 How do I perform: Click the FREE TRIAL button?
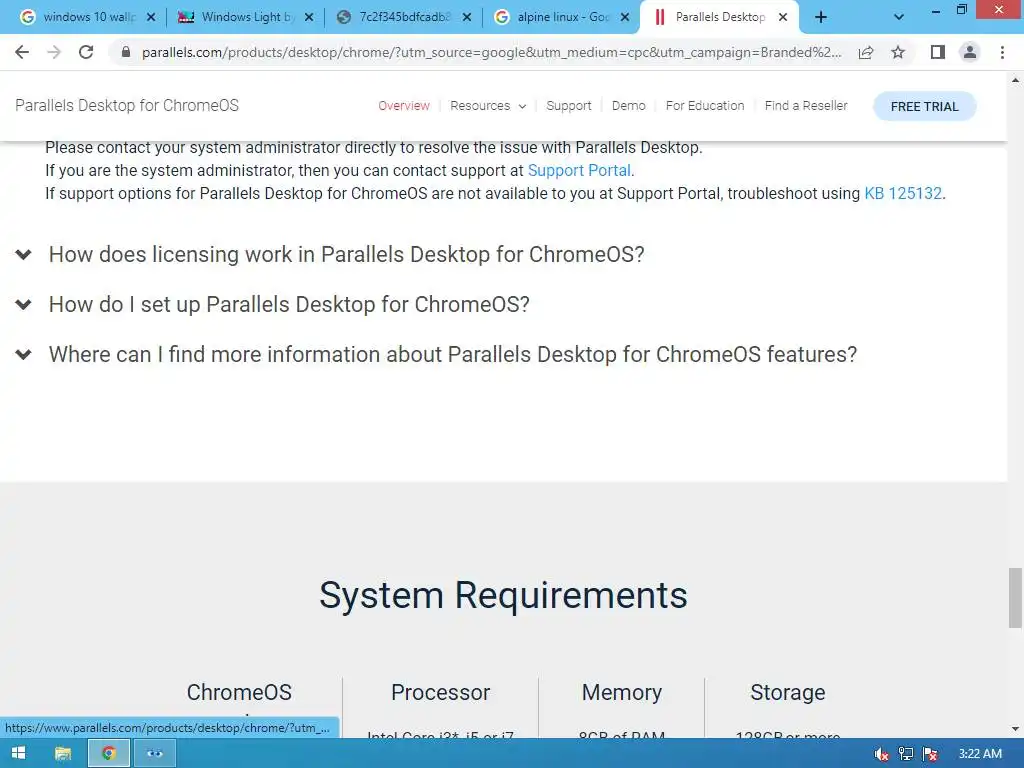pos(924,106)
